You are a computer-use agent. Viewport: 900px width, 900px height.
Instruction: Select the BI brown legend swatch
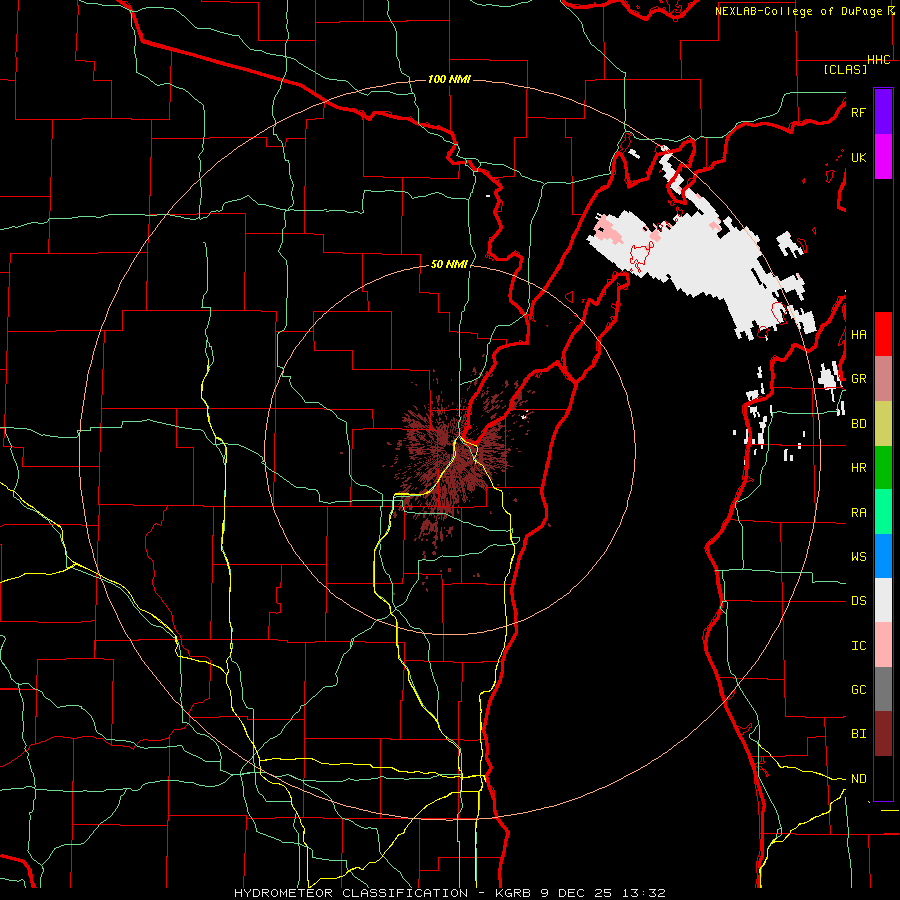click(883, 734)
